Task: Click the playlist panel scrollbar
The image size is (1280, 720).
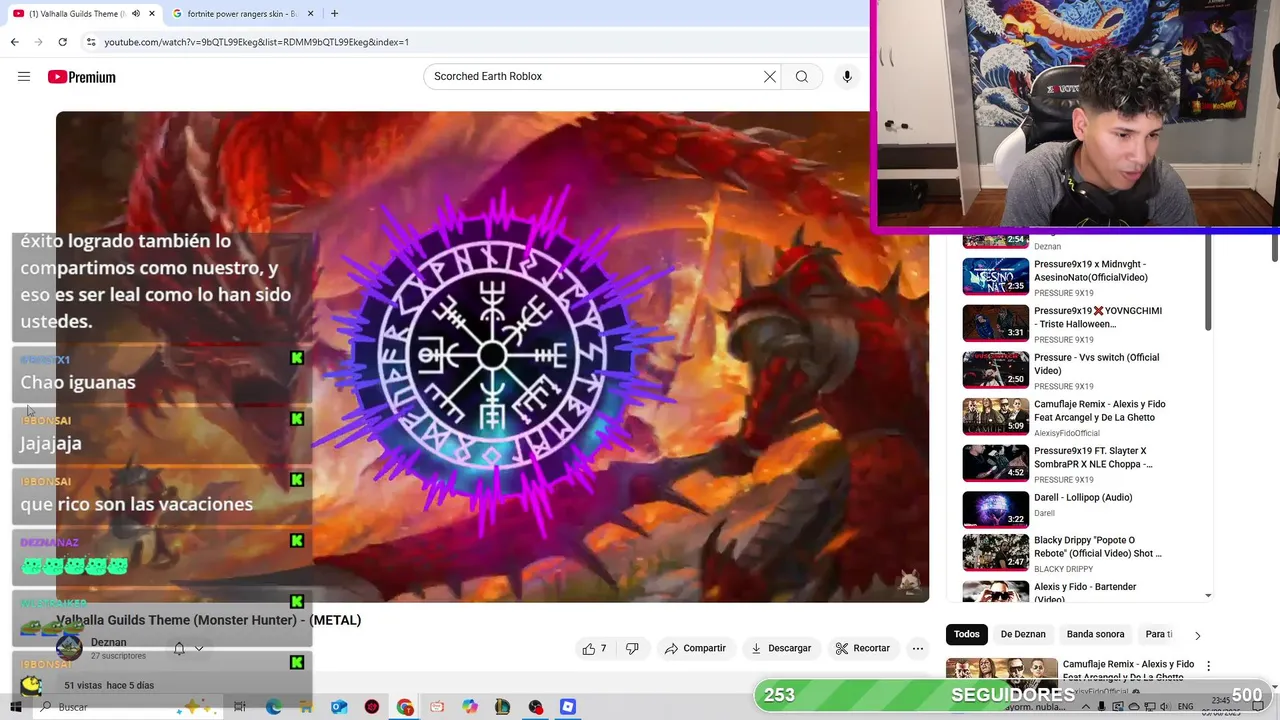Action: 1208,280
